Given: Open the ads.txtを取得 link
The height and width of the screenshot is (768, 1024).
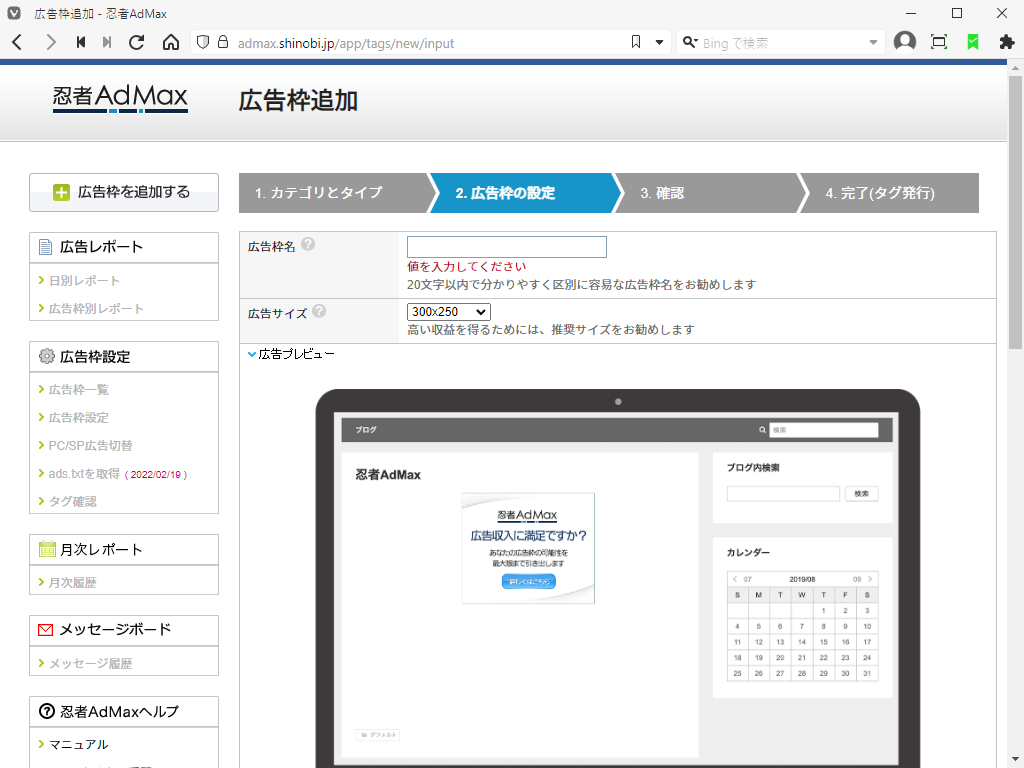Looking at the screenshot, I should 84,473.
